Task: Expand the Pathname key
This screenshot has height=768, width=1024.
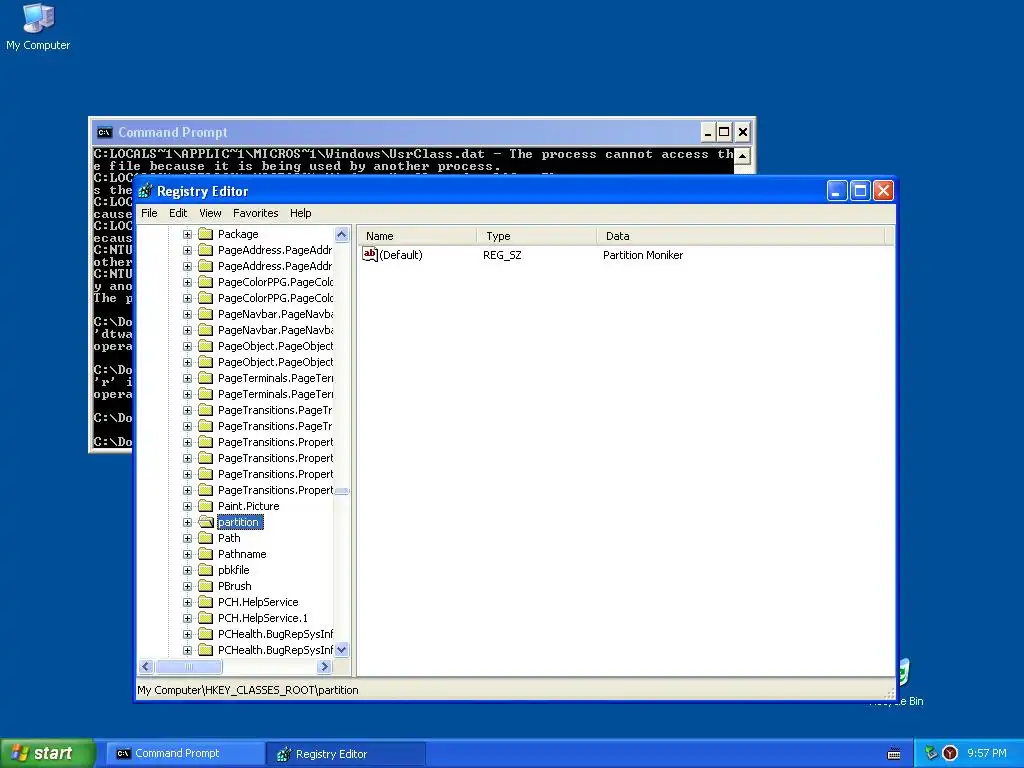Action: (x=187, y=554)
